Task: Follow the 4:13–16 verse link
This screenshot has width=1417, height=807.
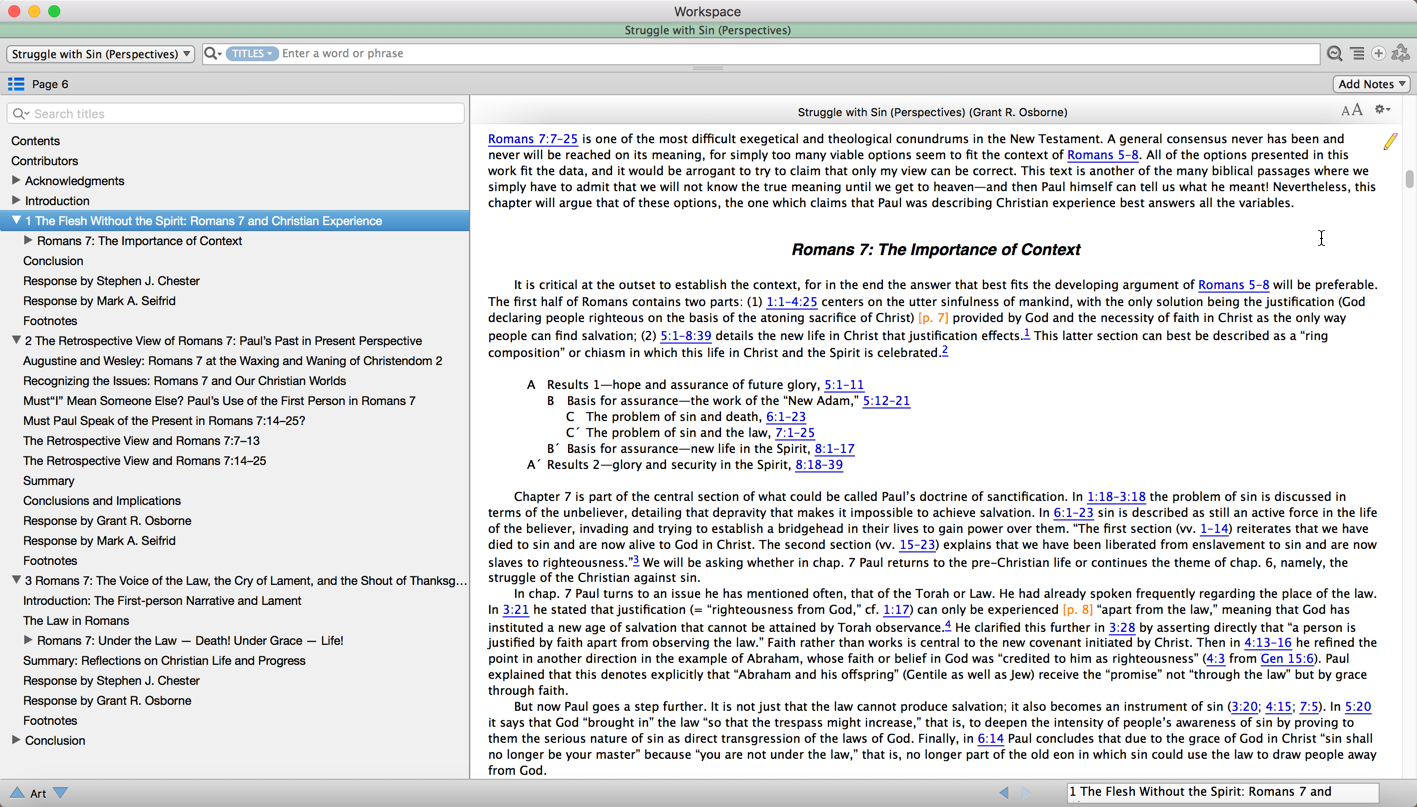Action: pos(1268,643)
